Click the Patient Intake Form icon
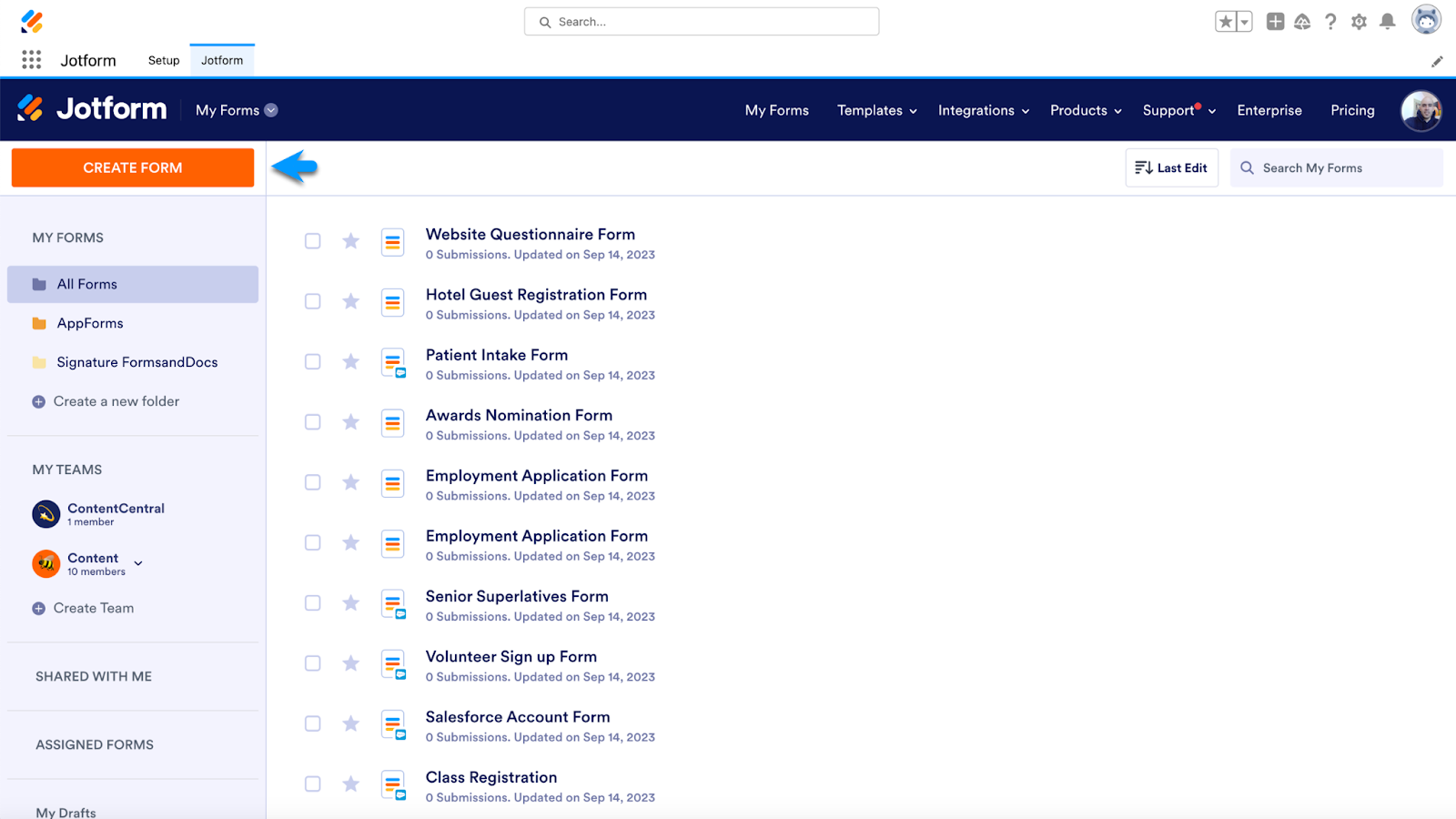The image size is (1456, 819). pyautogui.click(x=393, y=363)
